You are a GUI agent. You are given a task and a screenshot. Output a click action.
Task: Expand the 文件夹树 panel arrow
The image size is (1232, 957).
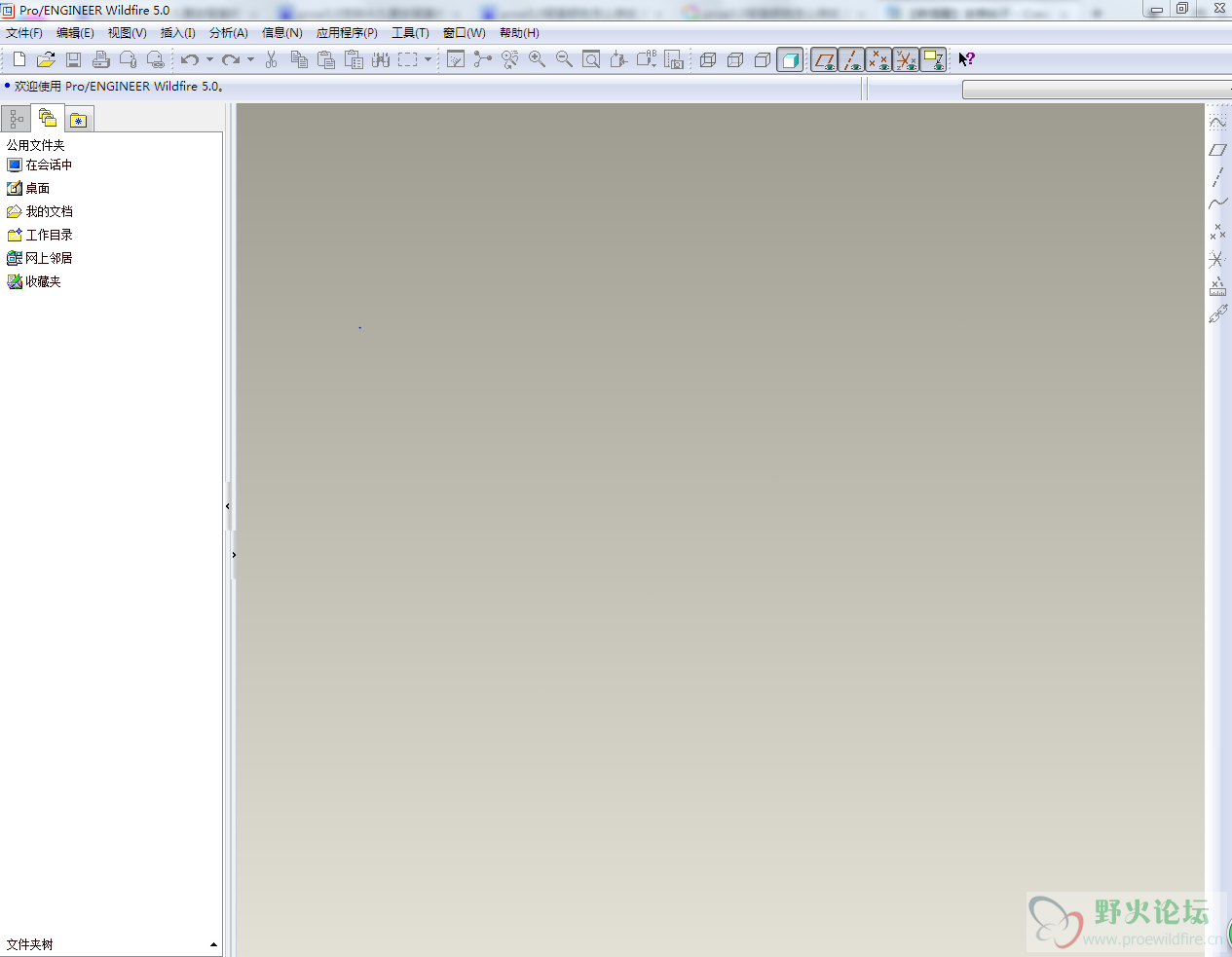(x=213, y=944)
